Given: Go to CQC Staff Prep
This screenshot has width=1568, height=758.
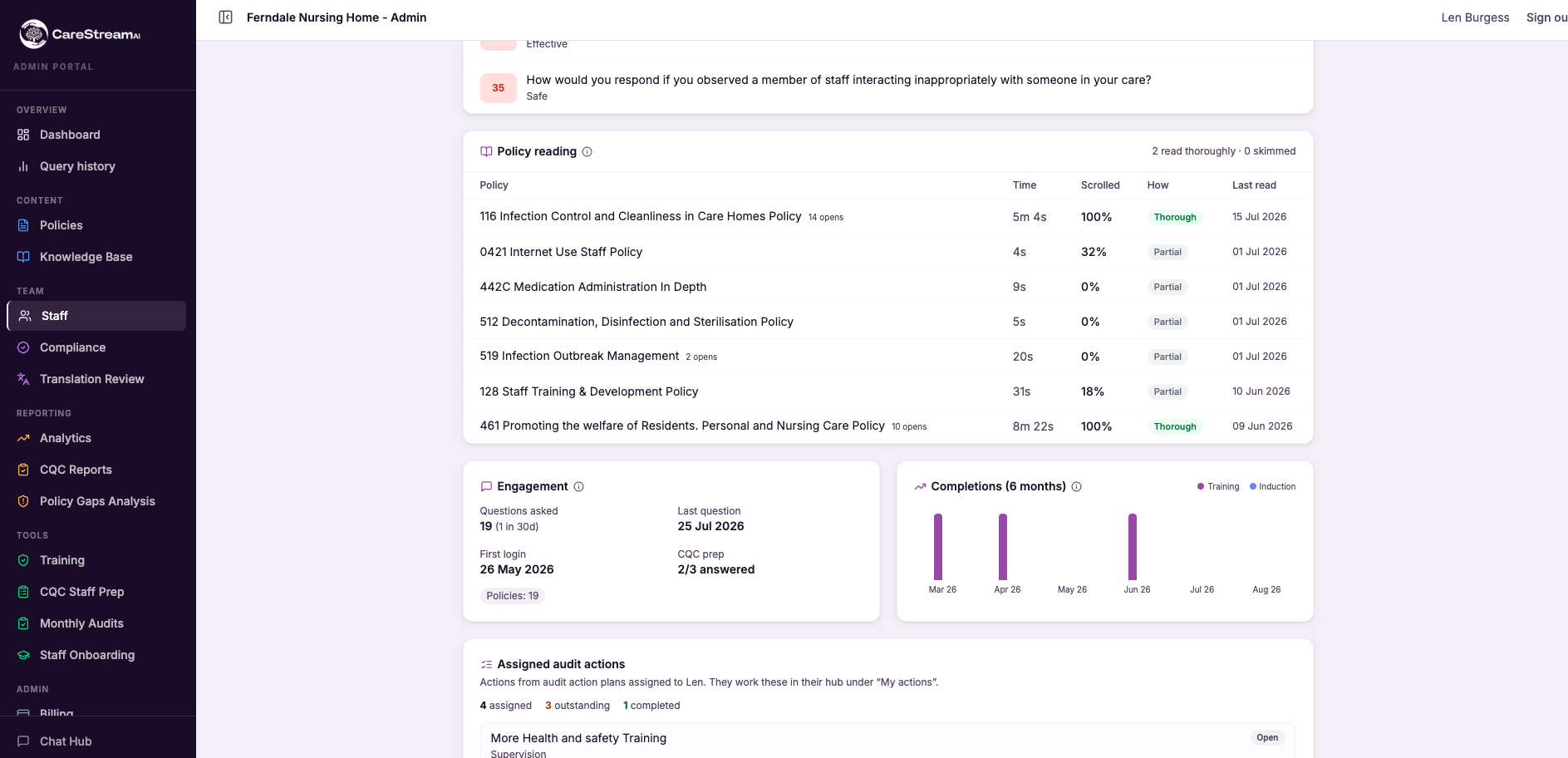Looking at the screenshot, I should point(96,592).
